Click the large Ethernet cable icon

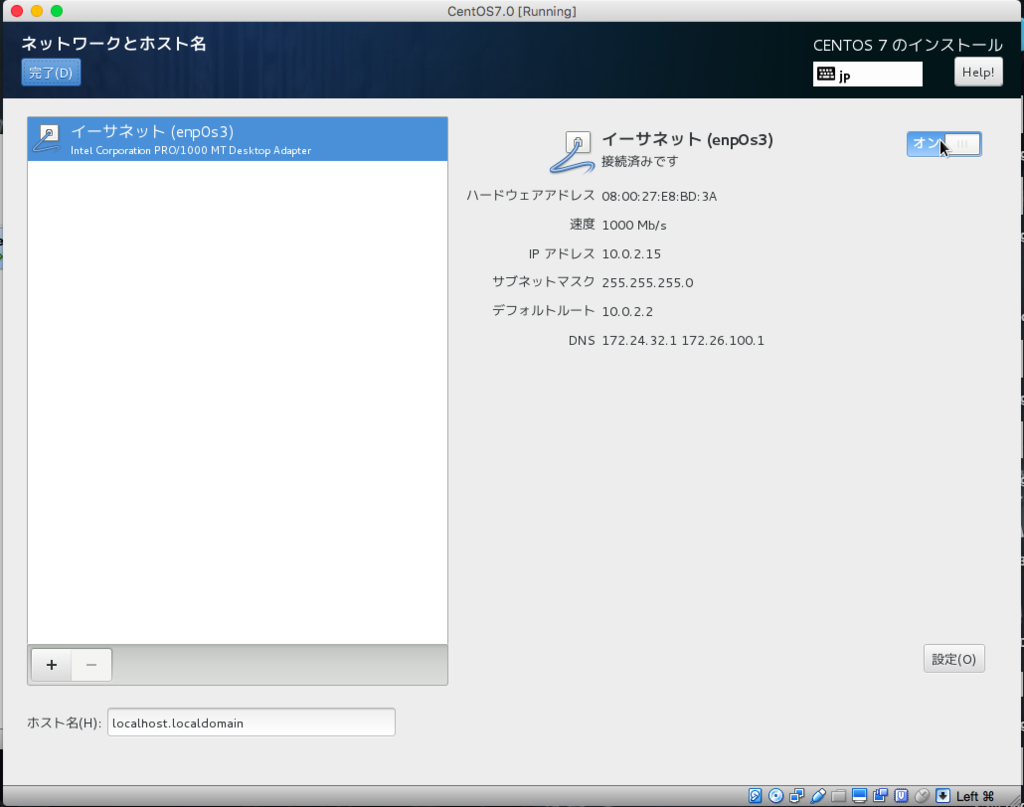pos(572,151)
